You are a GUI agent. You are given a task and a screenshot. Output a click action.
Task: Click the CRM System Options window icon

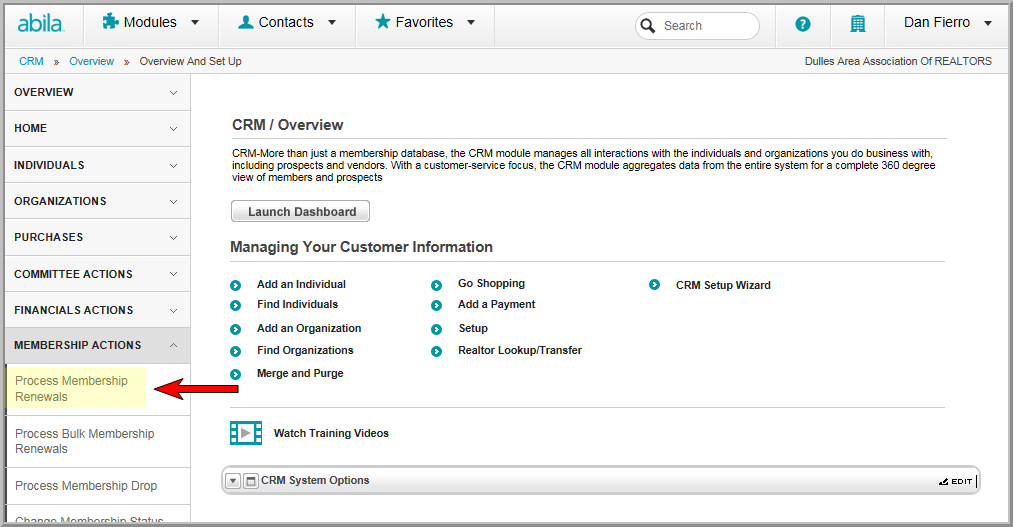point(251,481)
